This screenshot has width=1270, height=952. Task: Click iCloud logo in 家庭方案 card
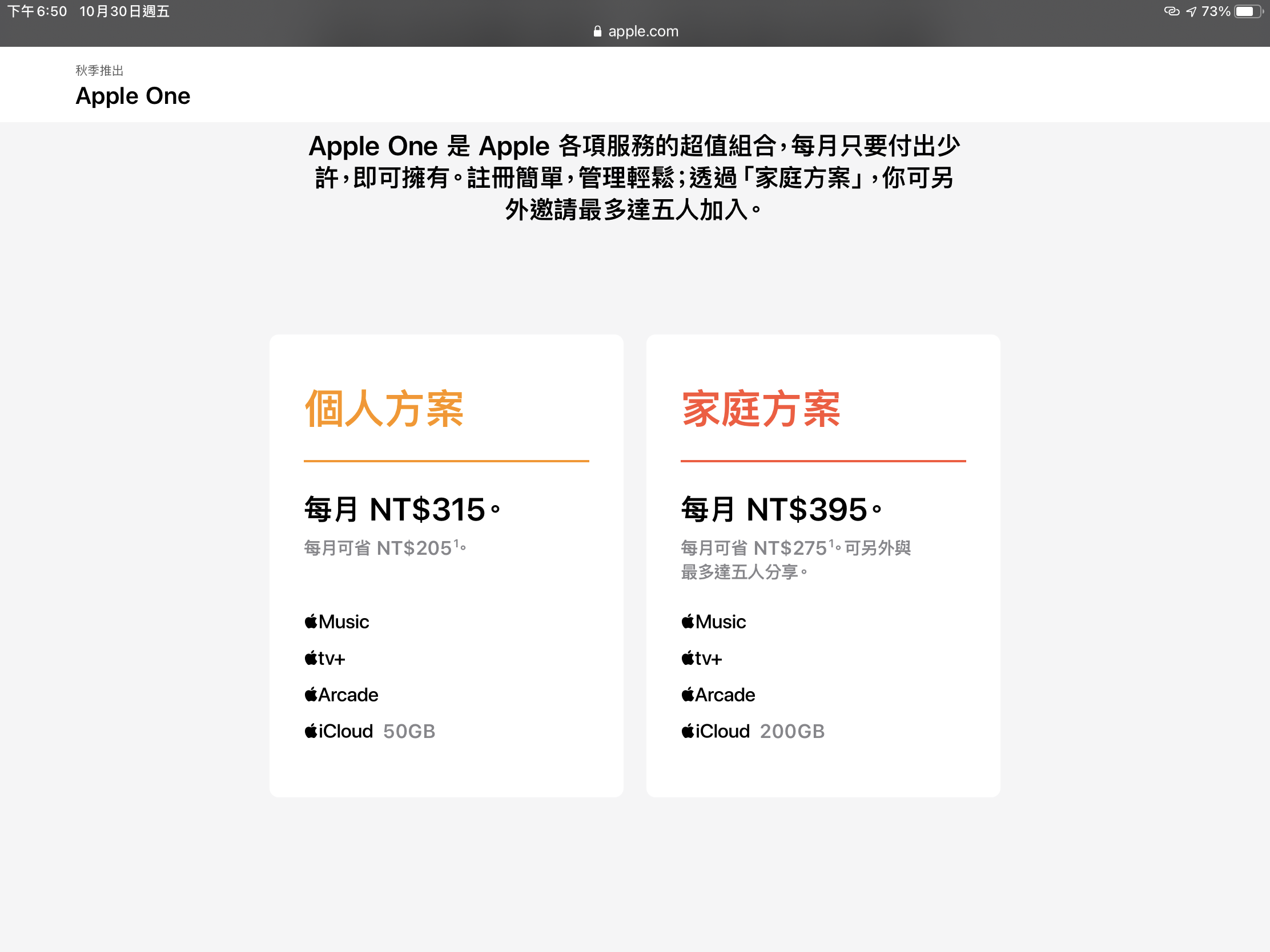[x=716, y=732]
